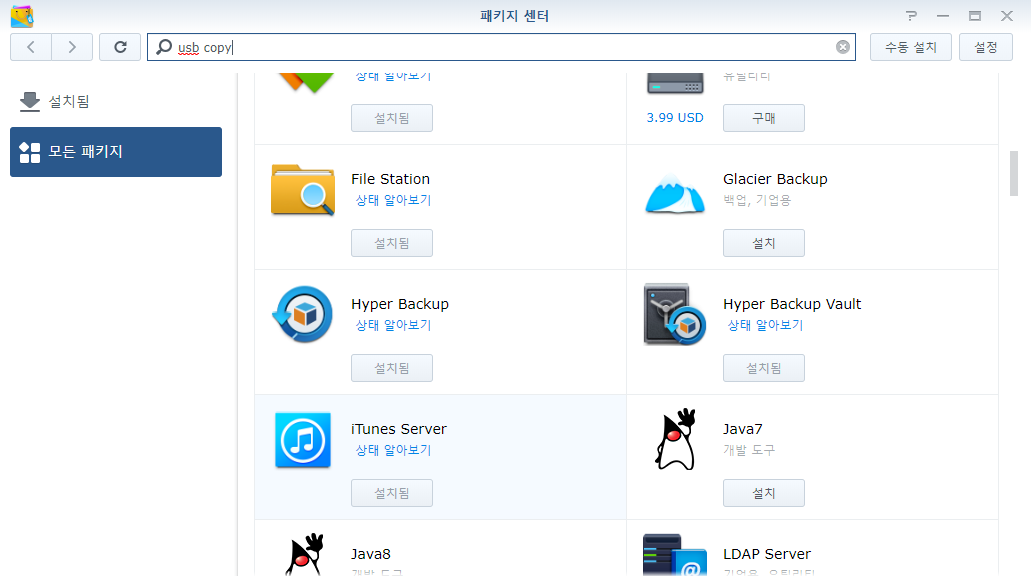This screenshot has width=1031, height=576.
Task: Open the LDAP Server package title
Action: tap(767, 554)
